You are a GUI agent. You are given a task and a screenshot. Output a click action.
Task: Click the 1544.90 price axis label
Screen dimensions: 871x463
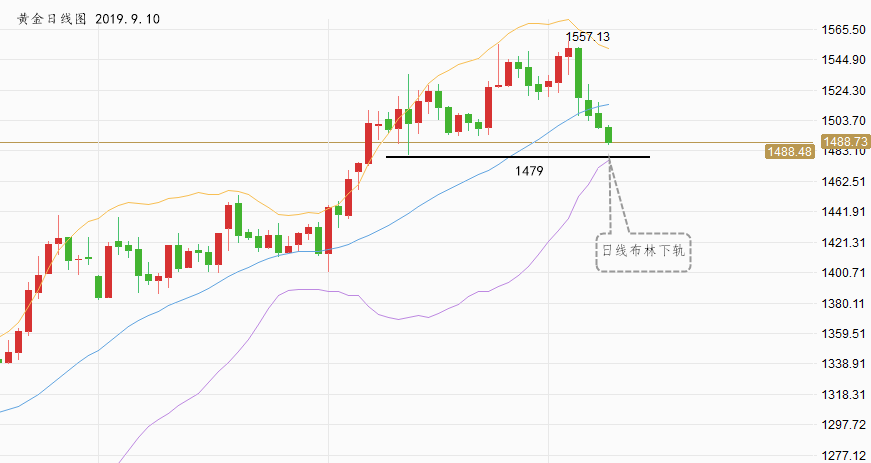pyautogui.click(x=843, y=60)
